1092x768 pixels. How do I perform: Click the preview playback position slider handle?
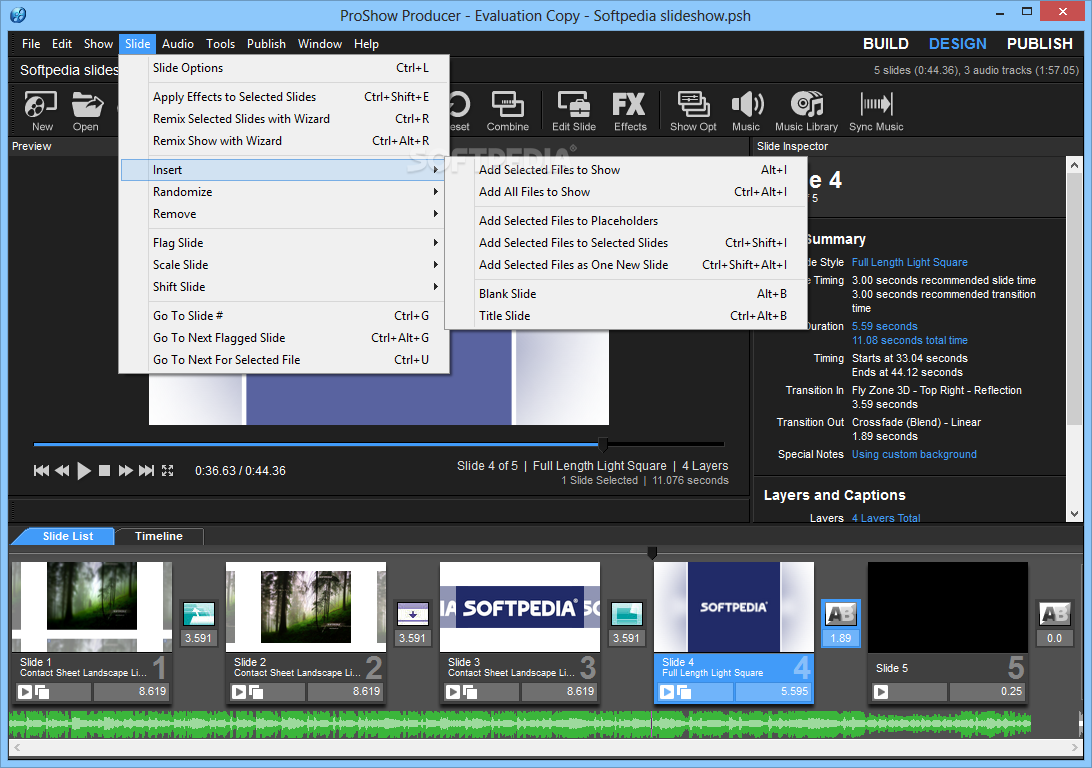pyautogui.click(x=603, y=444)
